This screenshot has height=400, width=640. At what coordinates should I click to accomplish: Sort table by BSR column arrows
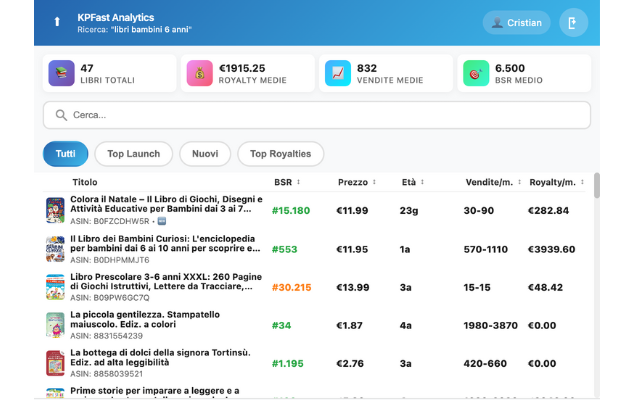(298, 182)
